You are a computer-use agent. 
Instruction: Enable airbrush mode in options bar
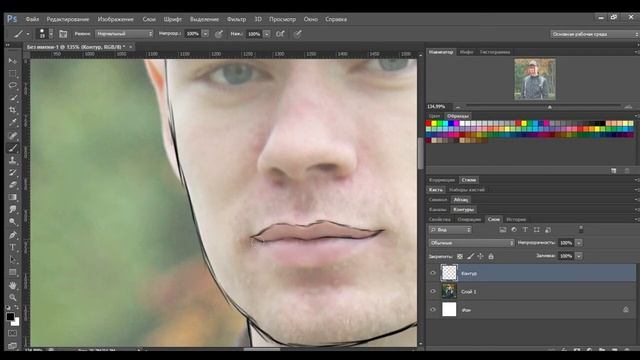click(x=280, y=34)
